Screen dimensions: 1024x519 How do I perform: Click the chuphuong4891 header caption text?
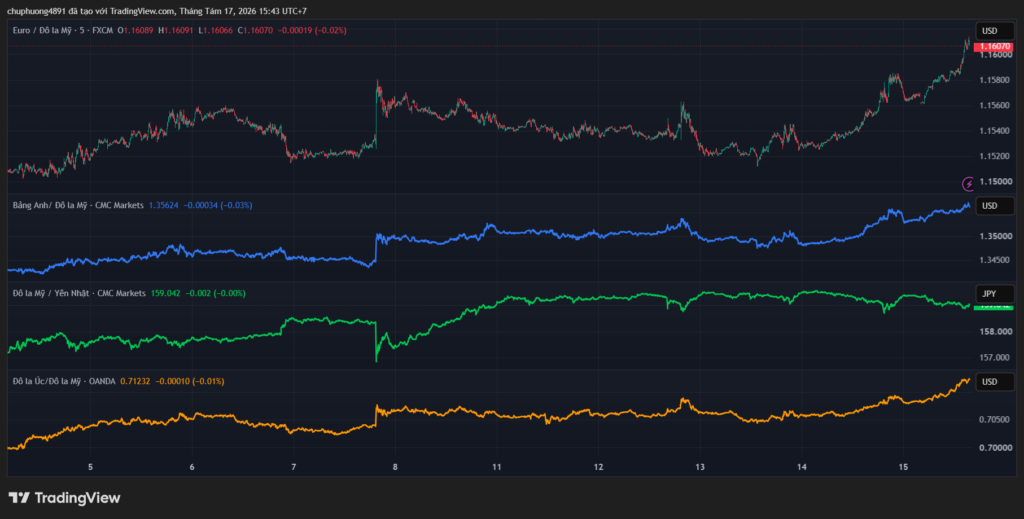pos(157,11)
